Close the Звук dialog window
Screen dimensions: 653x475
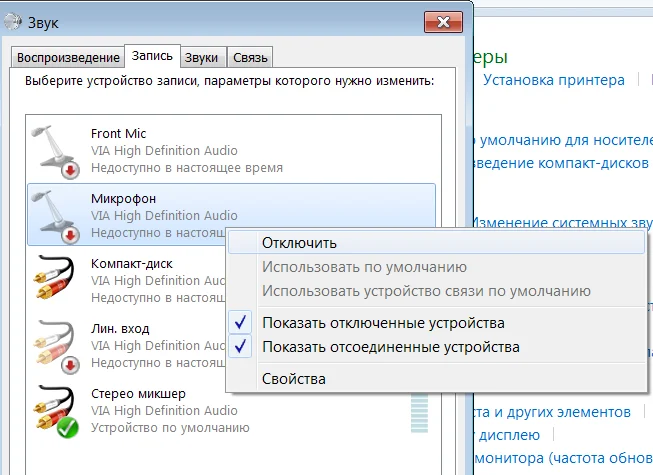click(x=443, y=22)
